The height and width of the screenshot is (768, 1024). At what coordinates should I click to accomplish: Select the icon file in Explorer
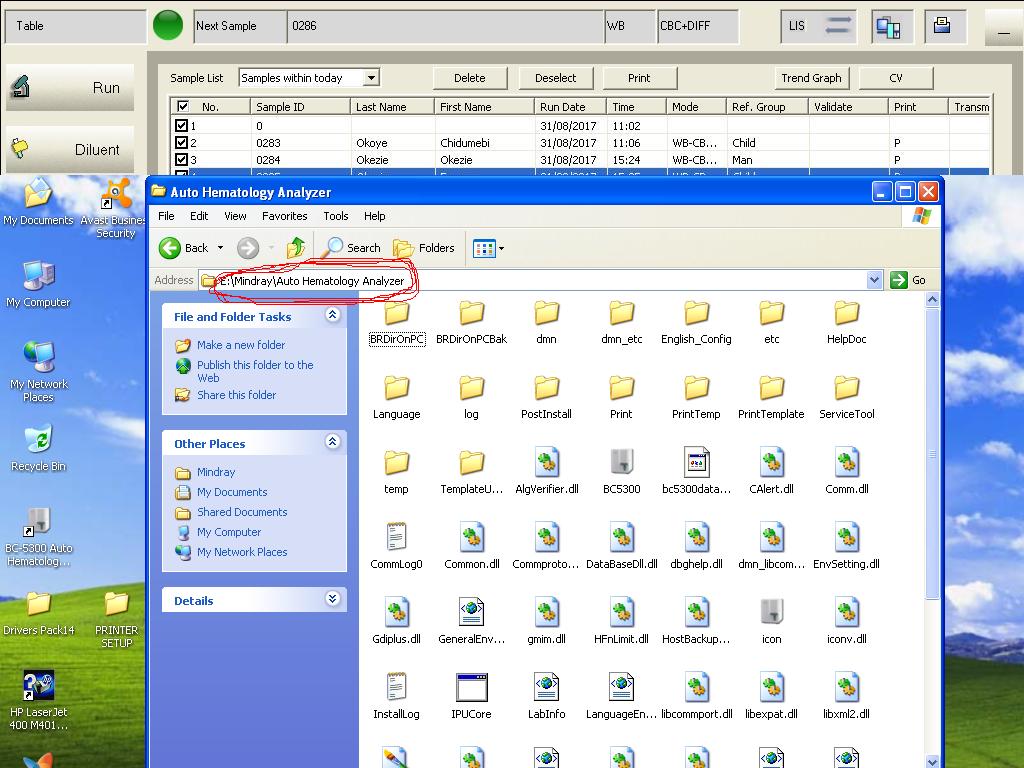[x=771, y=622]
